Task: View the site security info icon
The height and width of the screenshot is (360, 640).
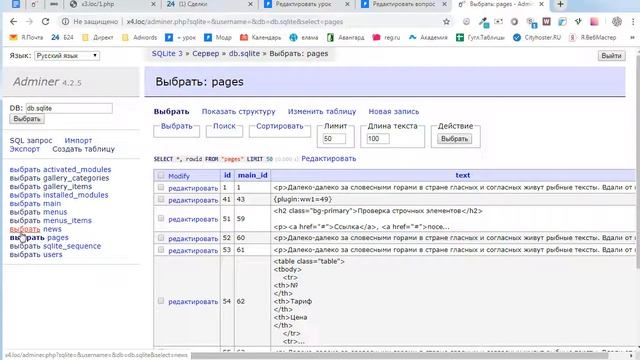Action: pos(65,22)
